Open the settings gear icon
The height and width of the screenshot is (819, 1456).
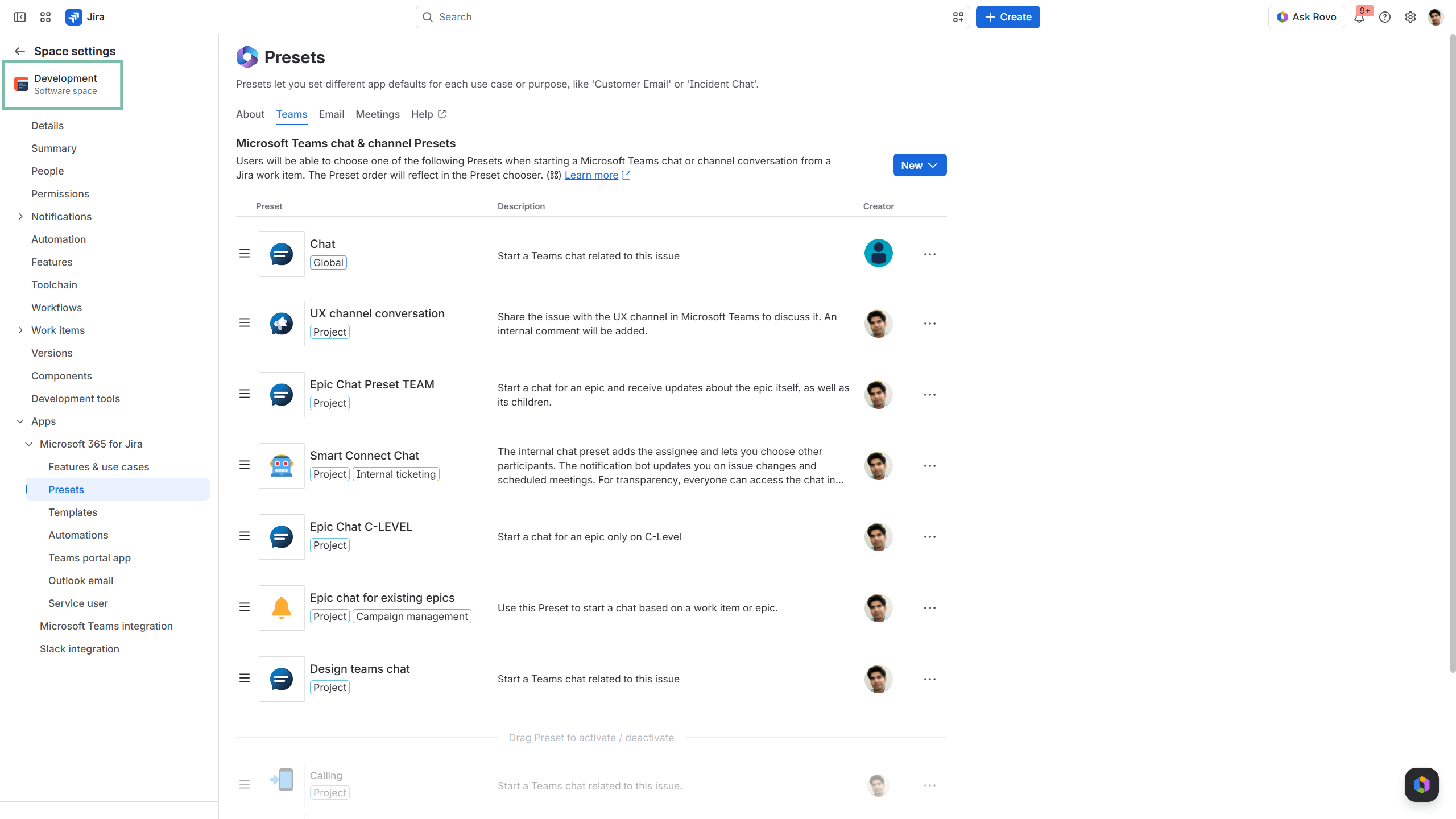click(x=1410, y=17)
